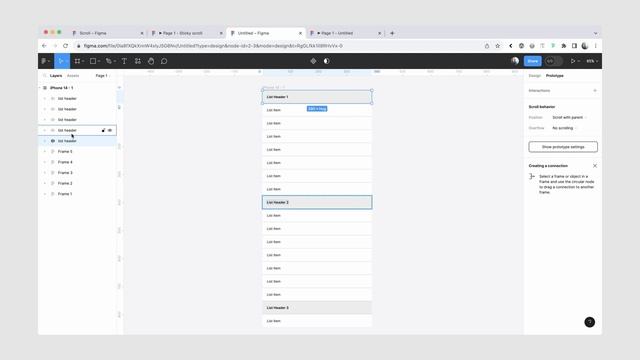Select the highlighted list header layer row

[78, 141]
